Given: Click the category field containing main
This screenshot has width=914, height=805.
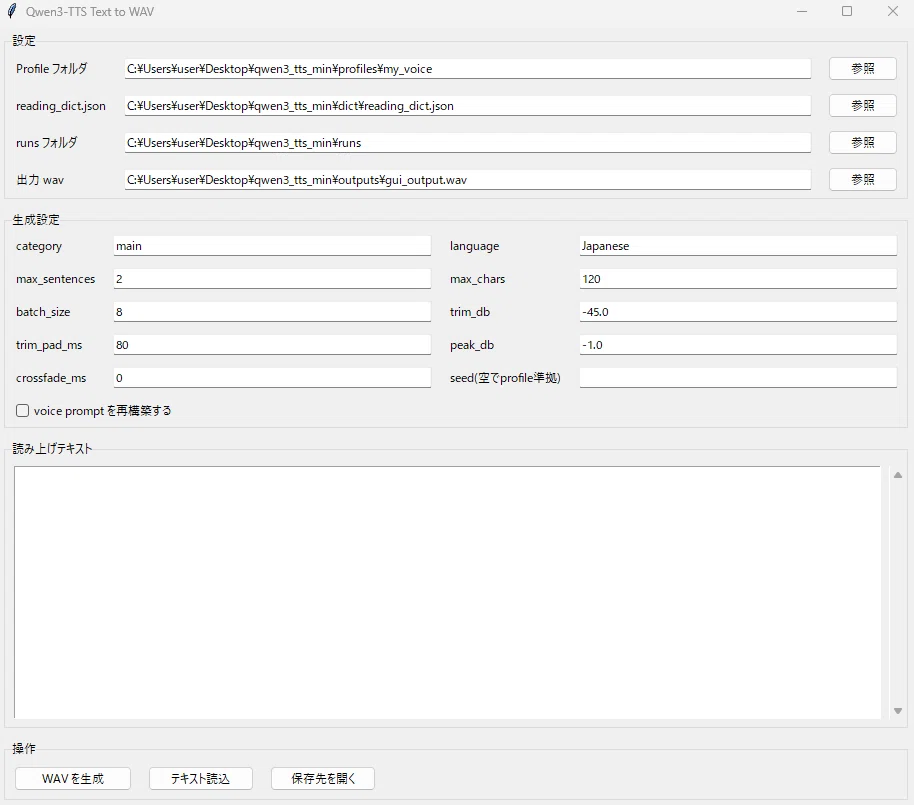Looking at the screenshot, I should tap(272, 246).
